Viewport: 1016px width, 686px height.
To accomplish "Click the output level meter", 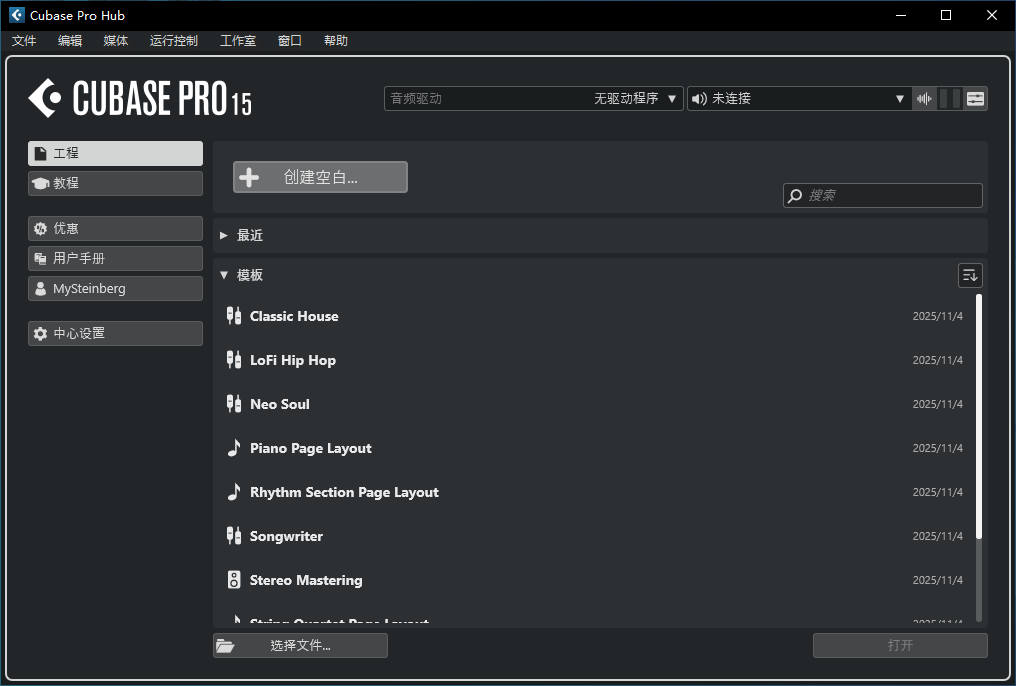I will tap(949, 98).
